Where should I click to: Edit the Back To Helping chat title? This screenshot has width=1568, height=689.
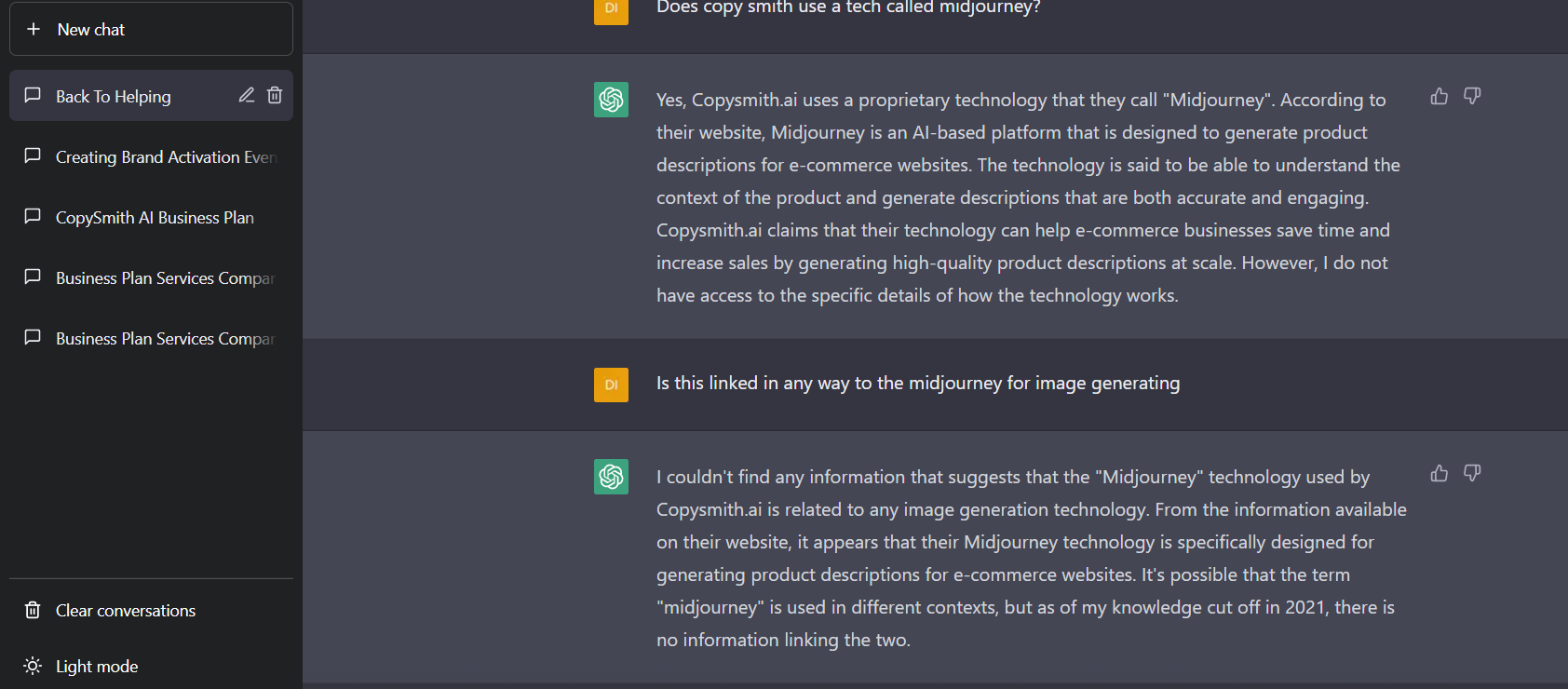pos(247,95)
